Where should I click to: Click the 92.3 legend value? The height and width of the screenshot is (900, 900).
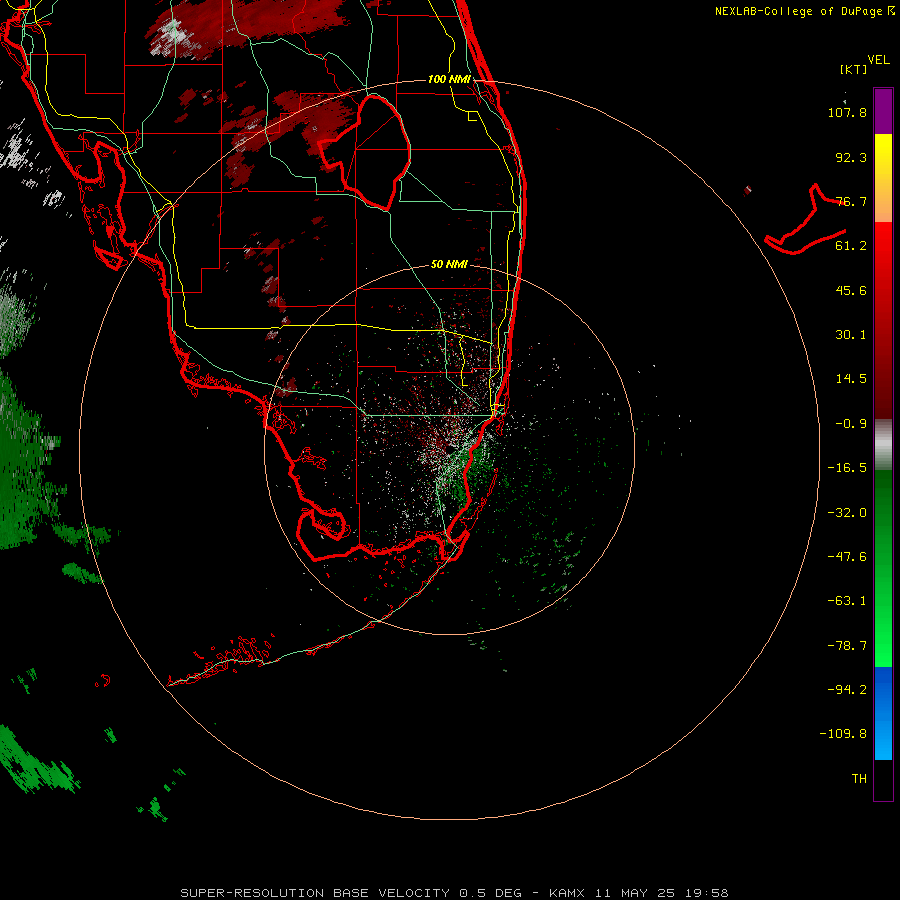851,157
